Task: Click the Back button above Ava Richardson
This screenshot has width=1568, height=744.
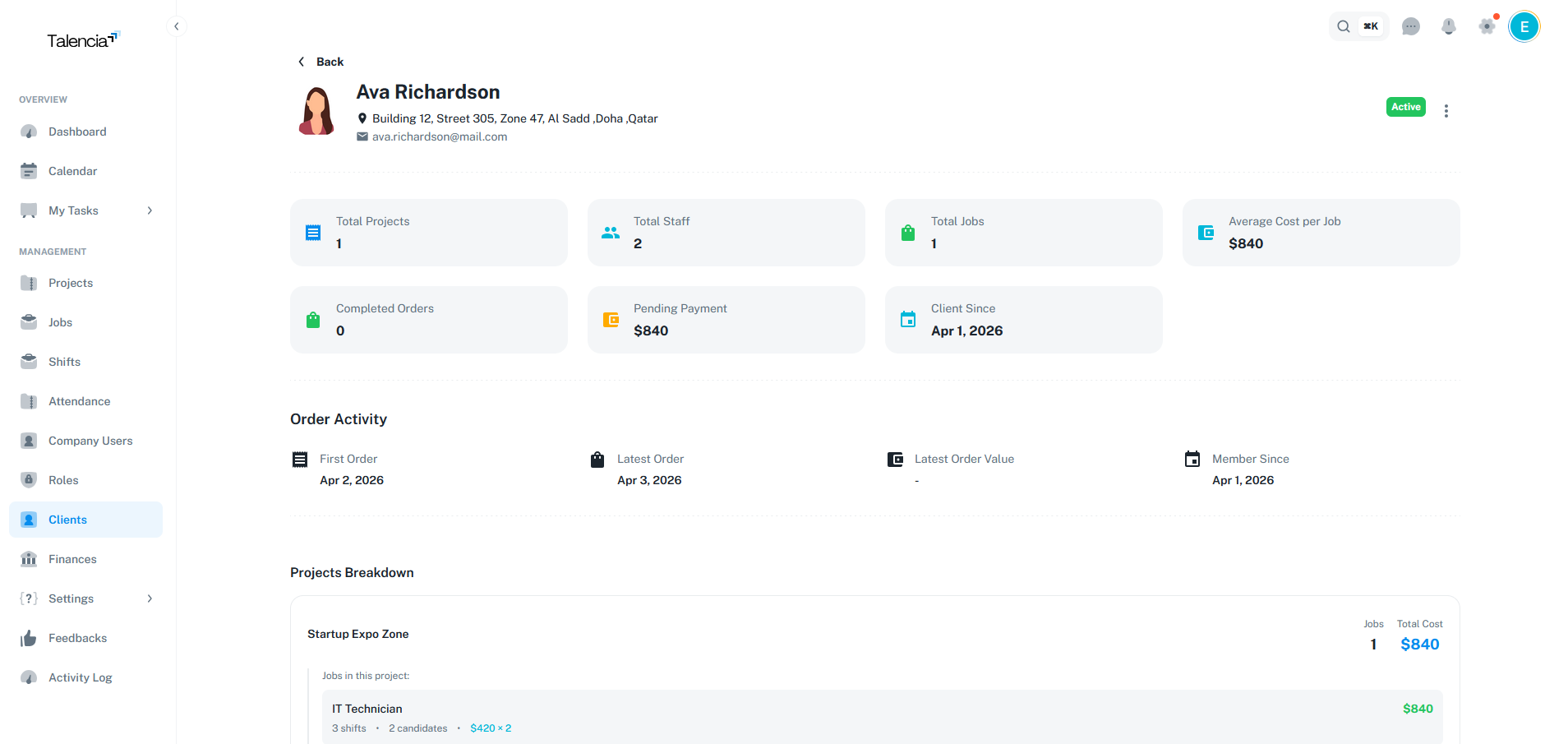Action: 321,61
